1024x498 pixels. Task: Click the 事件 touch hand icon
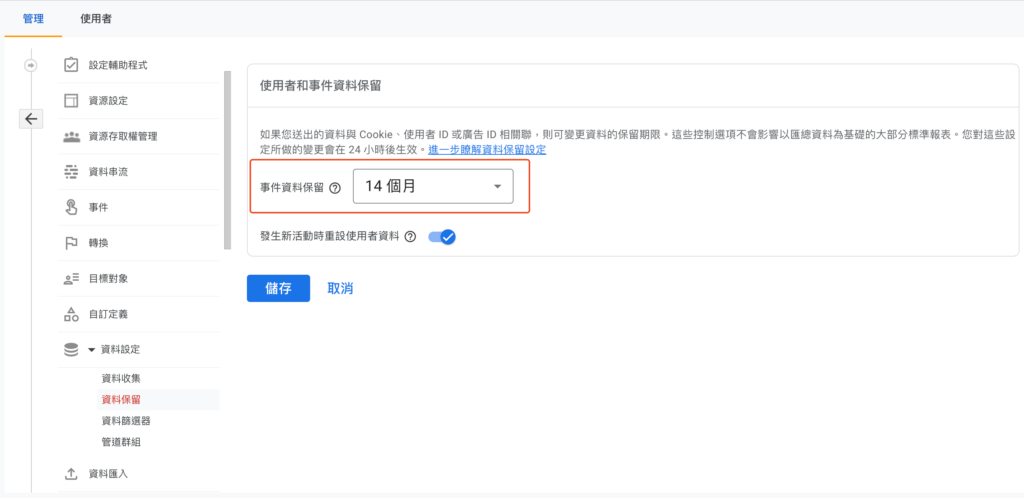[x=71, y=208]
